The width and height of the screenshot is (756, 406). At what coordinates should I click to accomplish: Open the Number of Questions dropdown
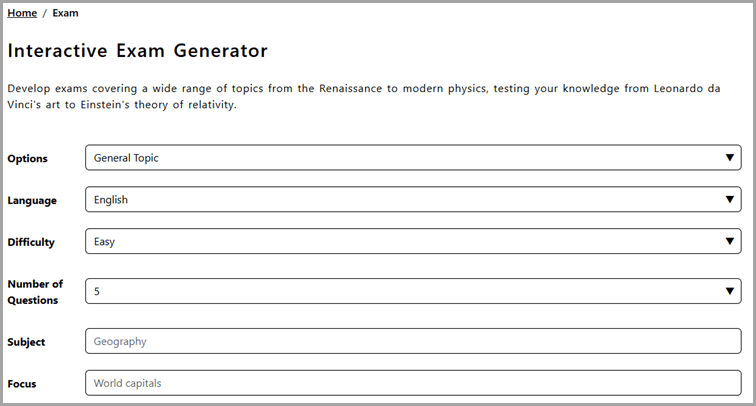click(413, 291)
